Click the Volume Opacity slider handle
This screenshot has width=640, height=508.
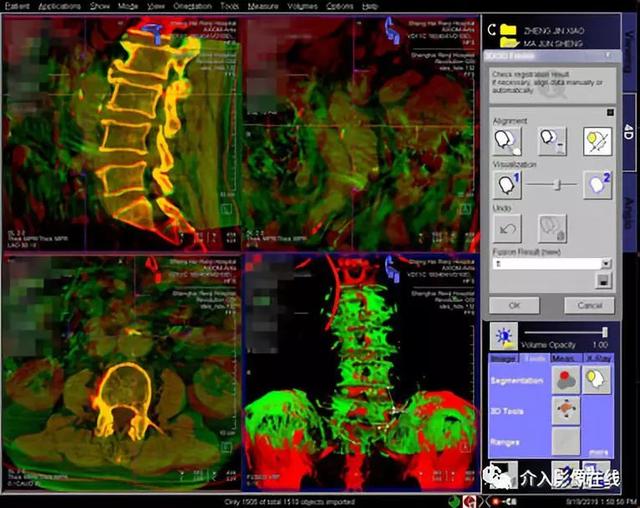tap(605, 332)
